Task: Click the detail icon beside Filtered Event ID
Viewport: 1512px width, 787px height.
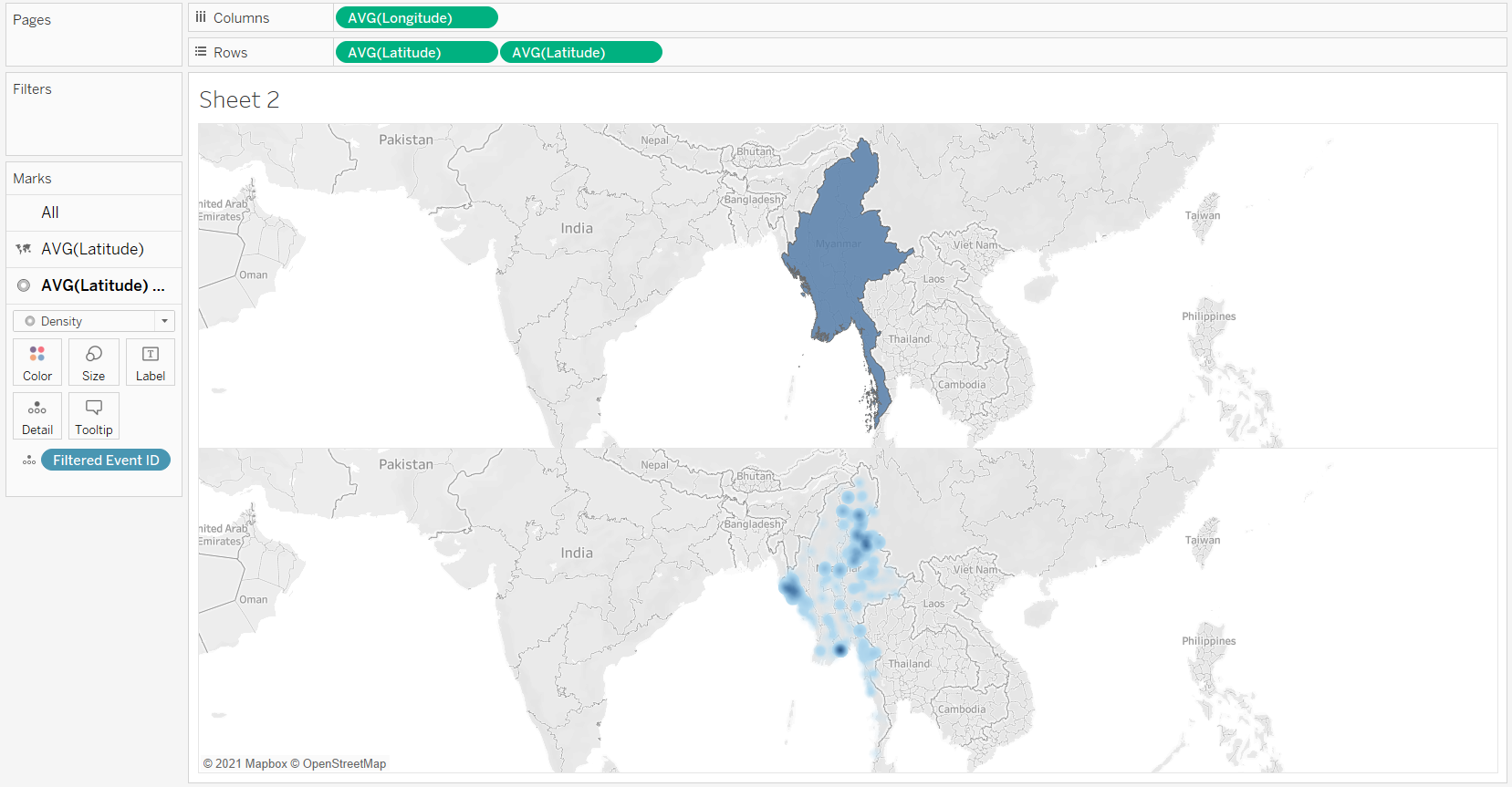Action: 29,461
